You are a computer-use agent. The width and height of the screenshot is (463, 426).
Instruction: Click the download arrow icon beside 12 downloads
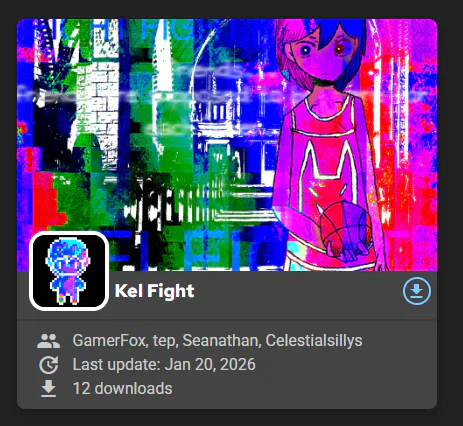coord(49,389)
